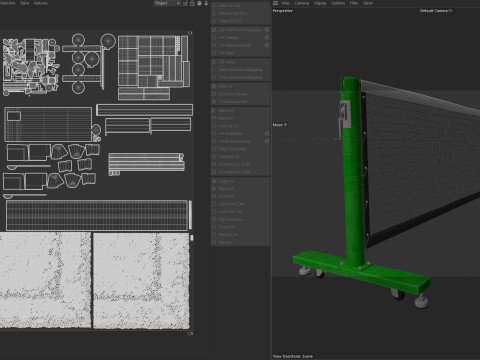The image size is (480, 360).
Task: Click the Add UV Pins command icon
Action: coord(214,6)
